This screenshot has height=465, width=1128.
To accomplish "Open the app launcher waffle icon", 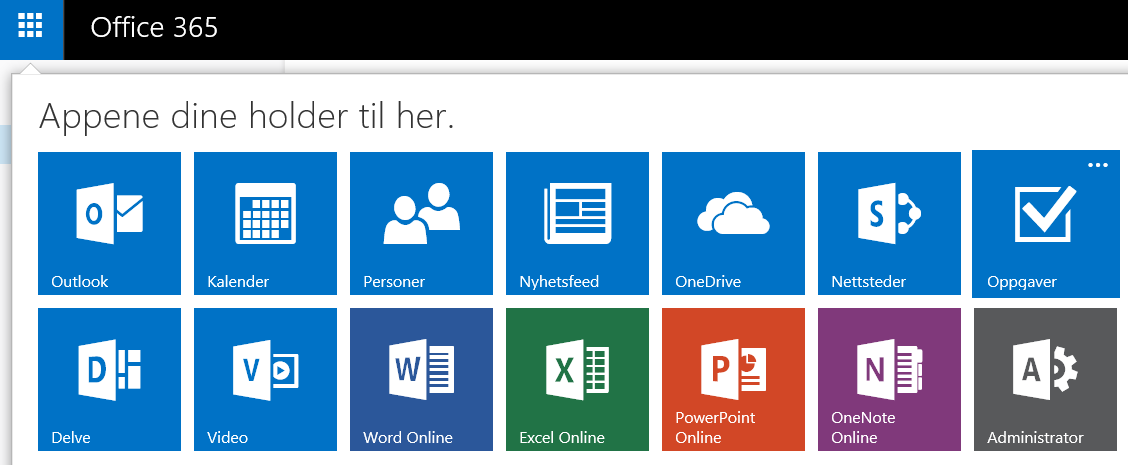I will click(x=31, y=27).
